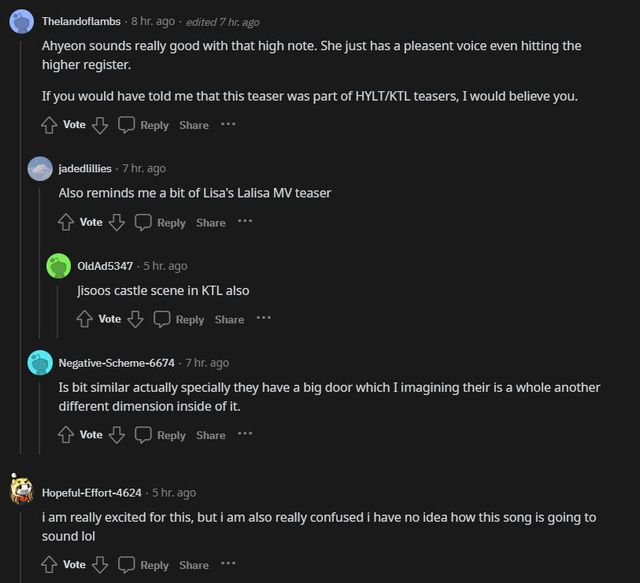Share Hopeful-Effort-4624's comment
Viewport: 640px width, 583px height.
[x=194, y=565]
